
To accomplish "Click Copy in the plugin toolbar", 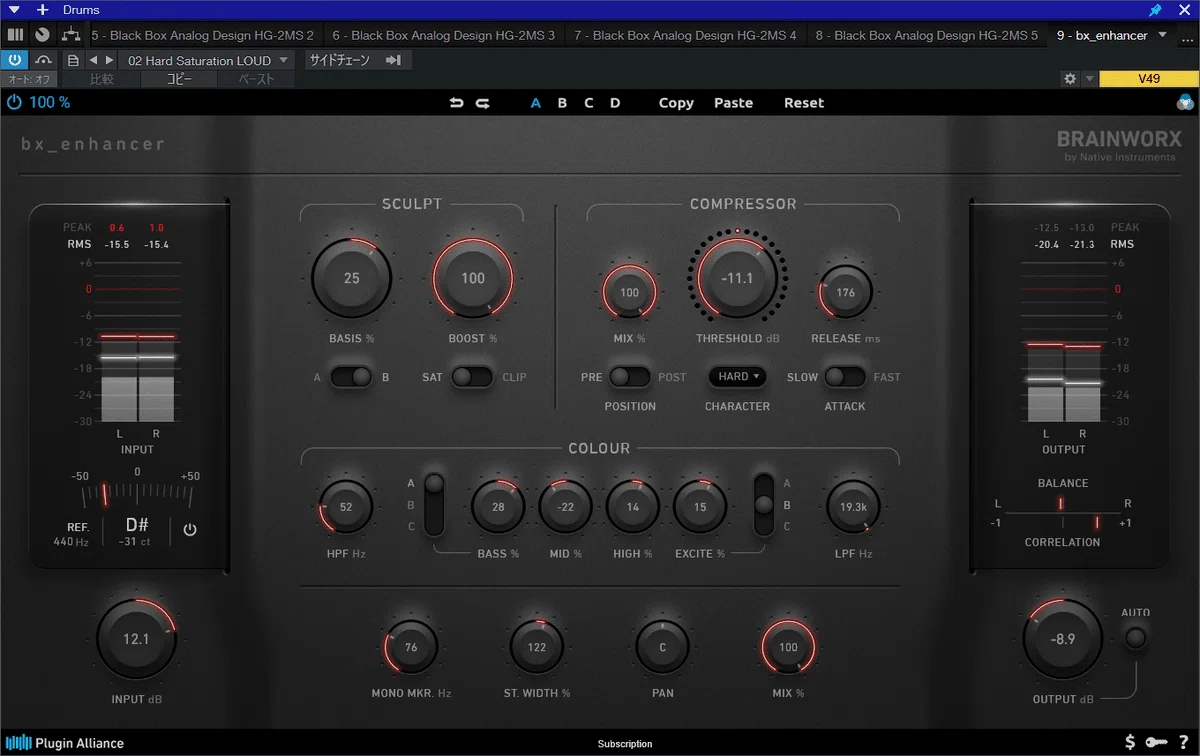I will point(676,102).
